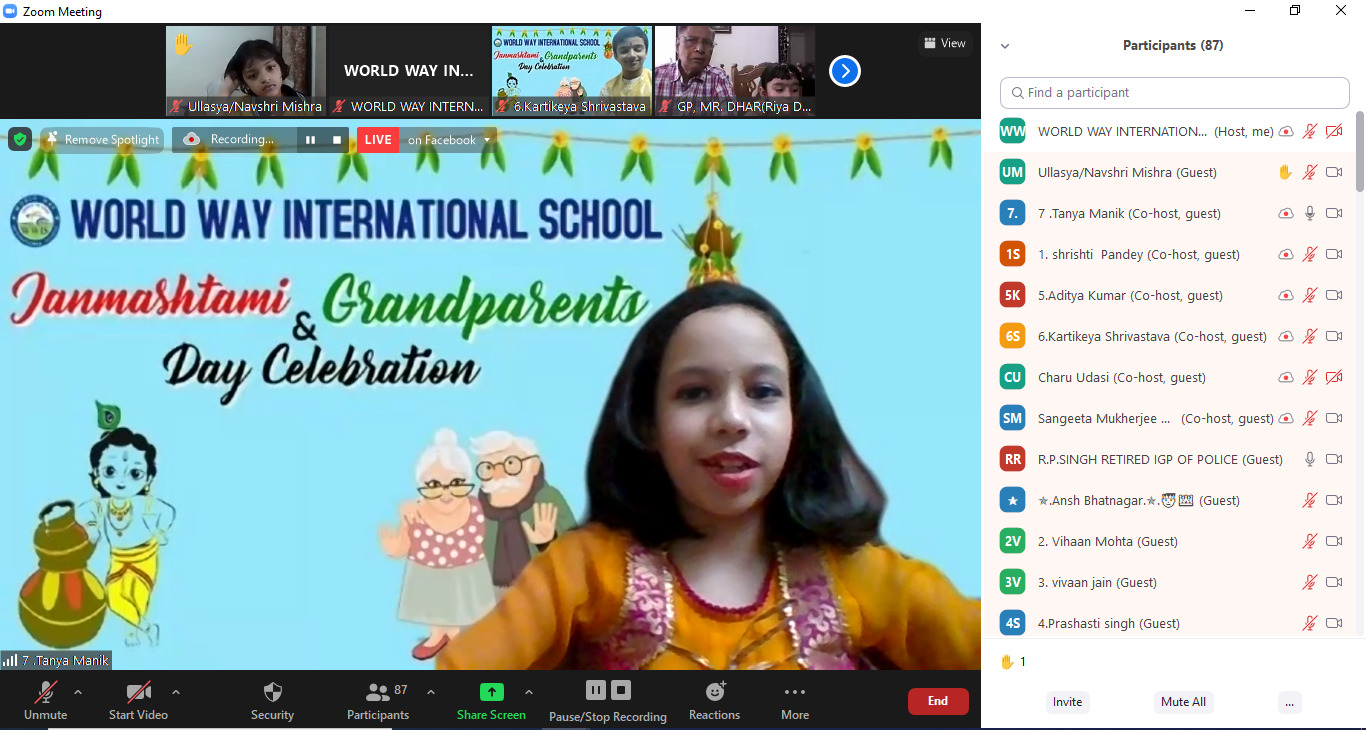
Task: Open participants panel '...' more menu
Action: [x=1289, y=702]
